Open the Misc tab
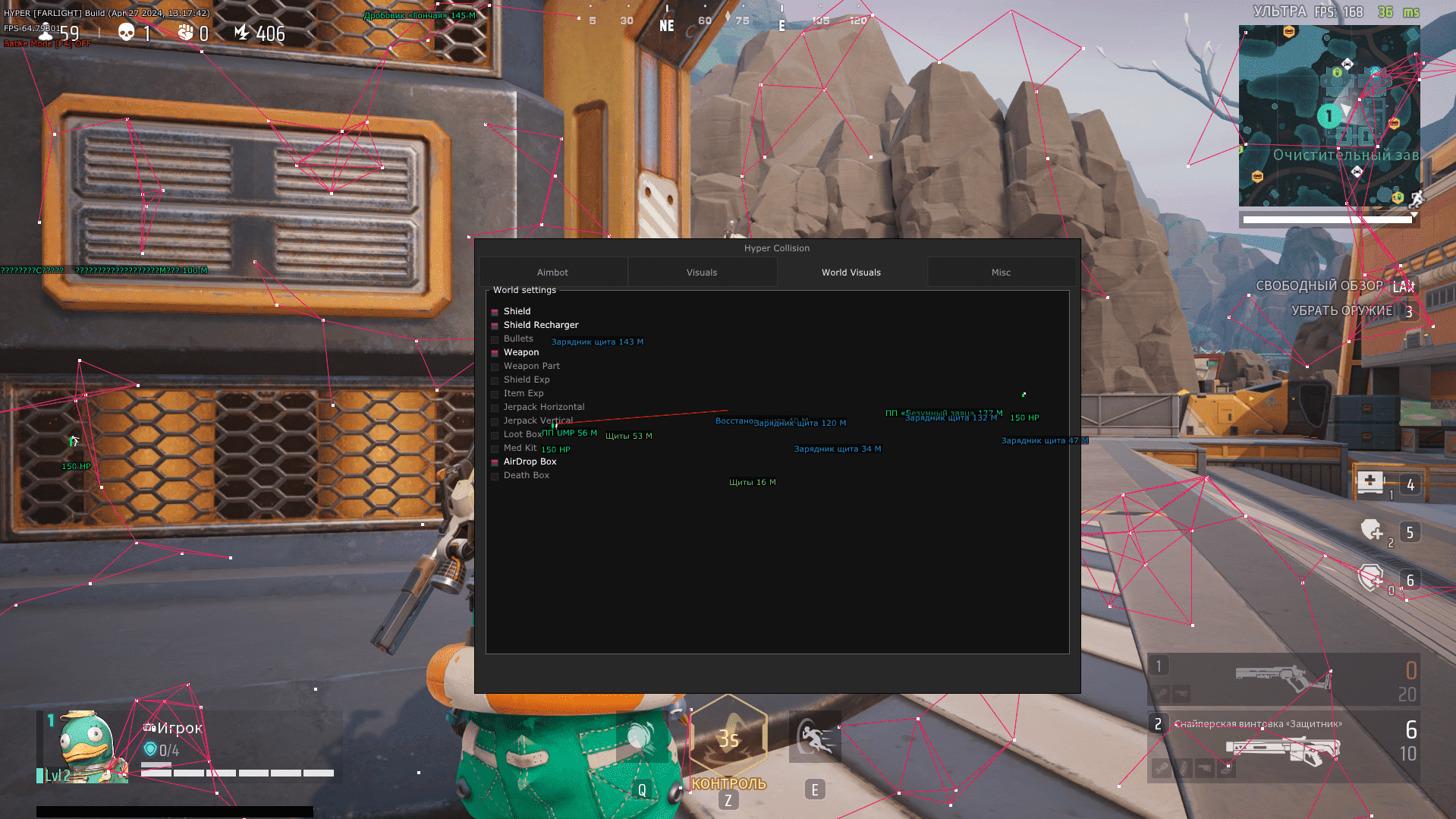The height and width of the screenshot is (819, 1456). 1001,272
